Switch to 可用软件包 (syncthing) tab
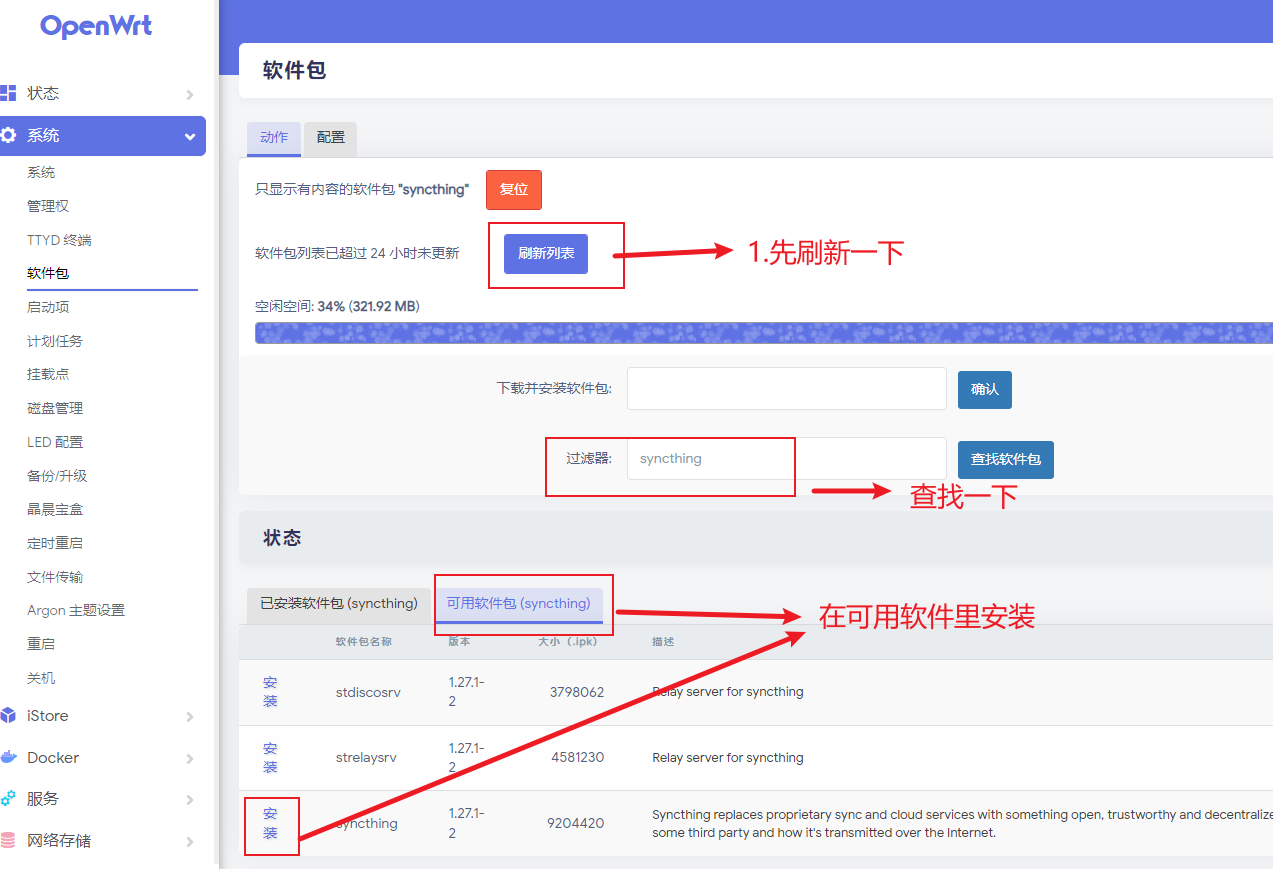The width and height of the screenshot is (1273, 869). point(518,604)
